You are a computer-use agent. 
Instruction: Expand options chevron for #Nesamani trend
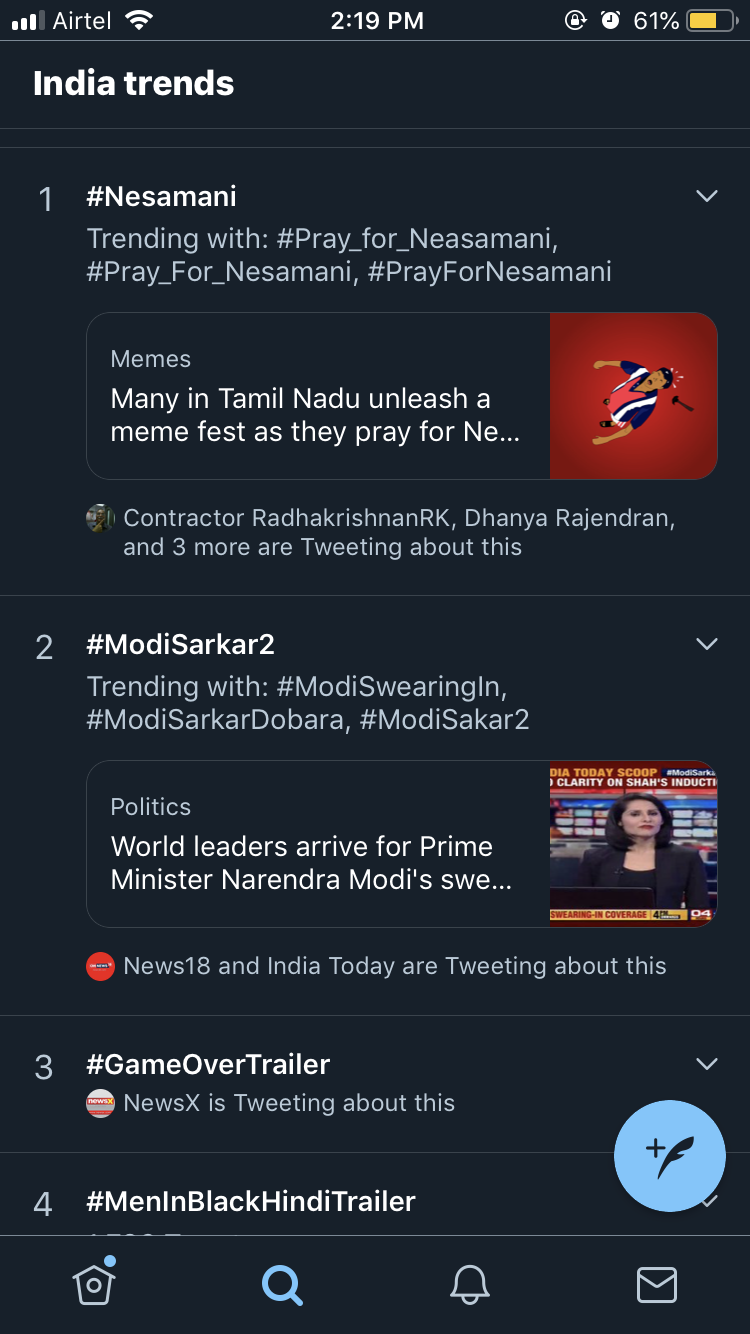point(707,196)
